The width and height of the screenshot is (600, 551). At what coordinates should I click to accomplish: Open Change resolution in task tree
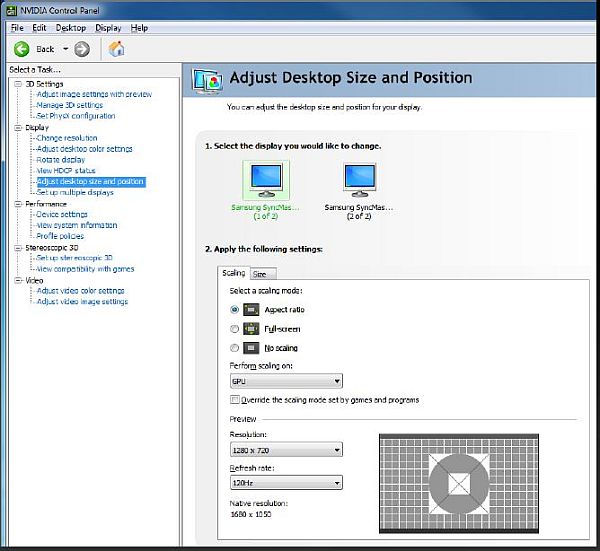[67, 138]
